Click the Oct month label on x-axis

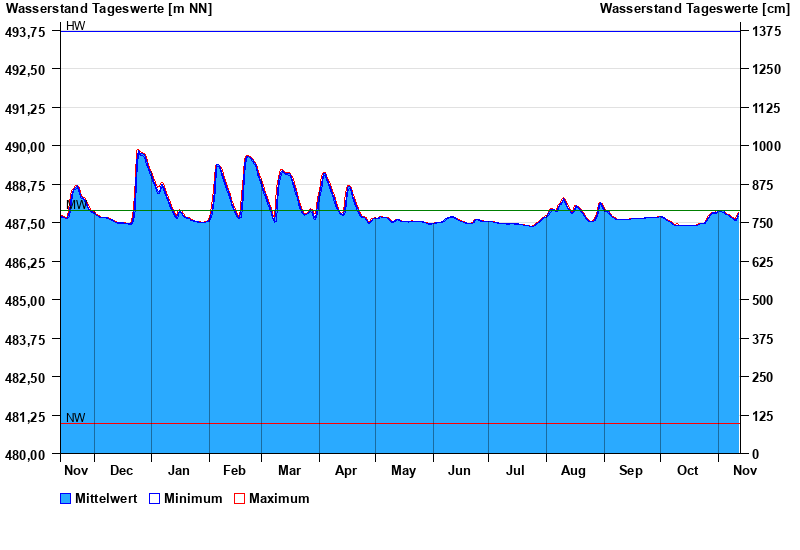click(688, 471)
